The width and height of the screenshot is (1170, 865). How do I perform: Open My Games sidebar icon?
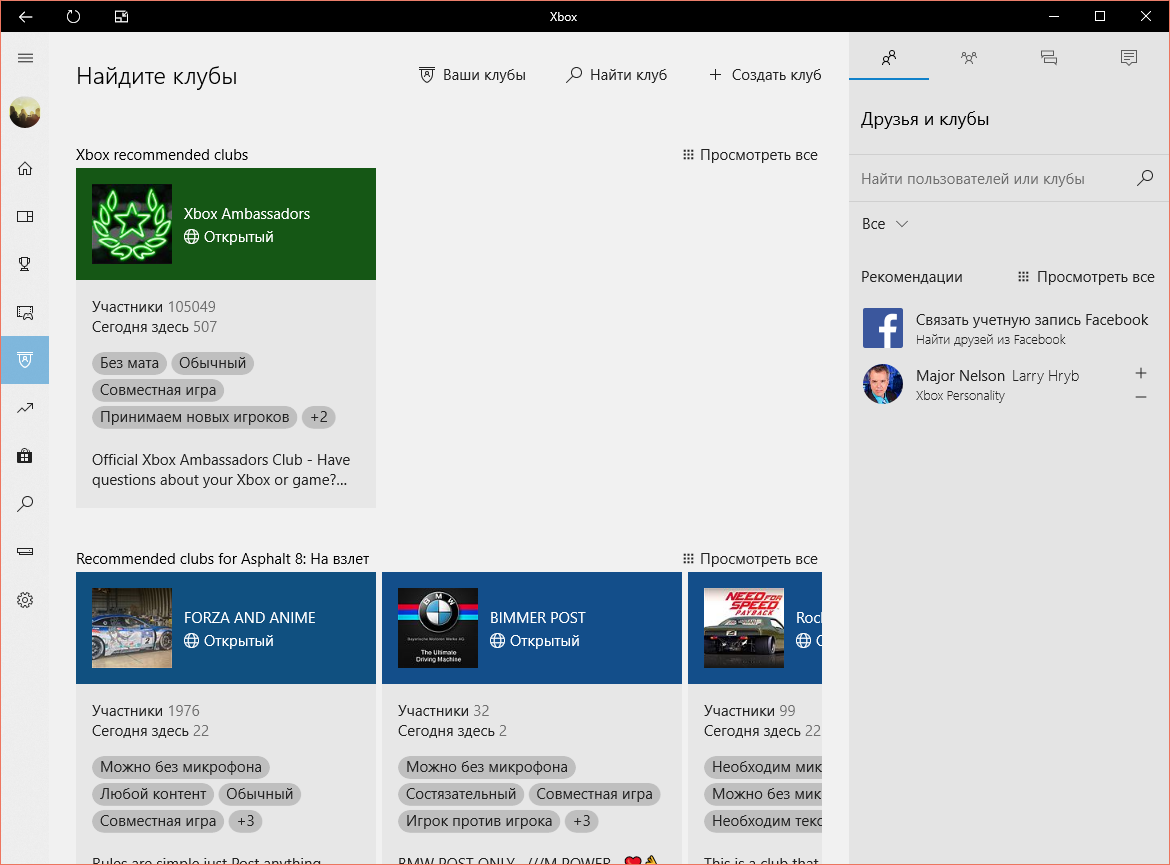25,216
